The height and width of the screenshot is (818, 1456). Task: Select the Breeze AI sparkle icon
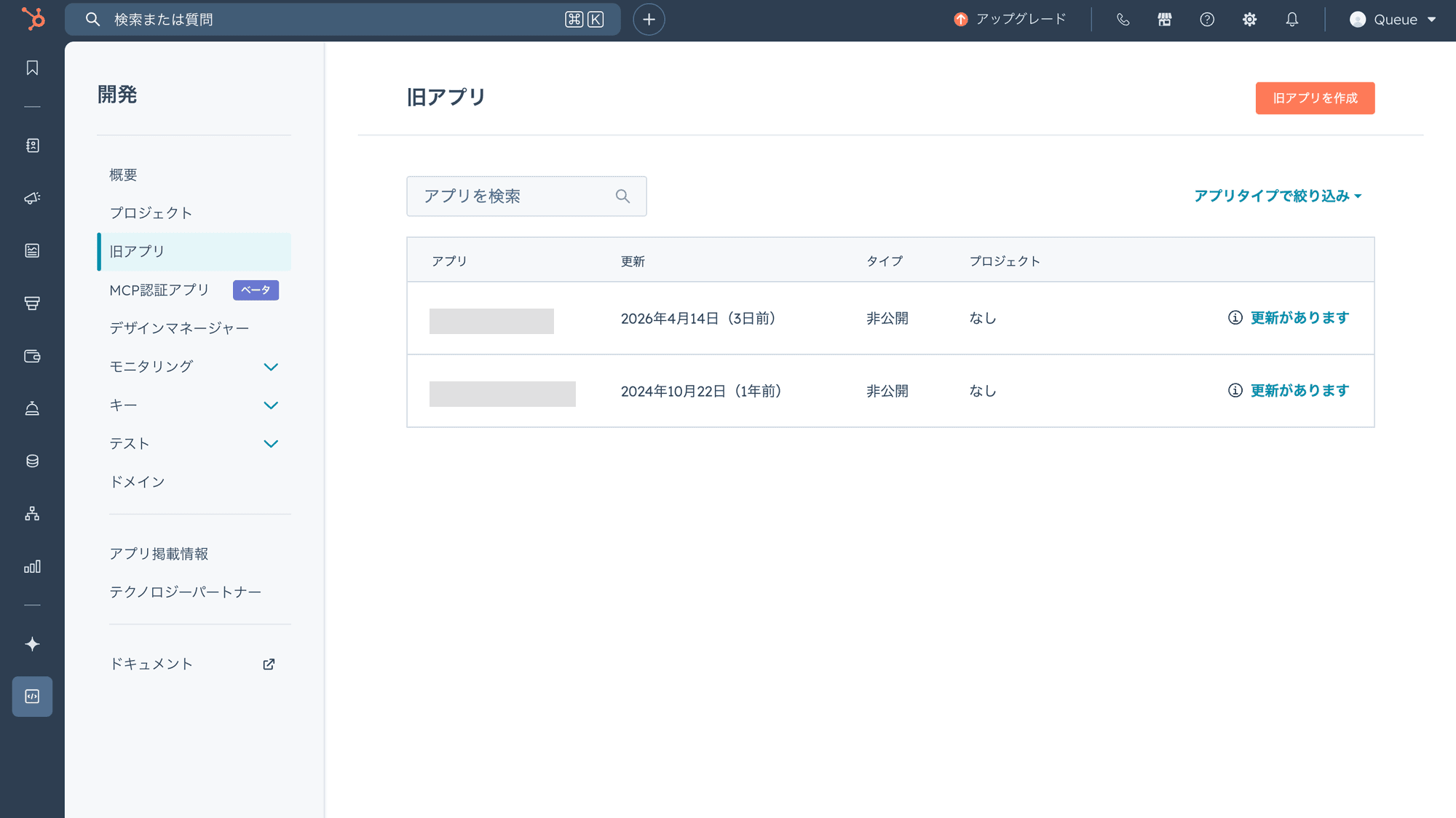coord(32,643)
